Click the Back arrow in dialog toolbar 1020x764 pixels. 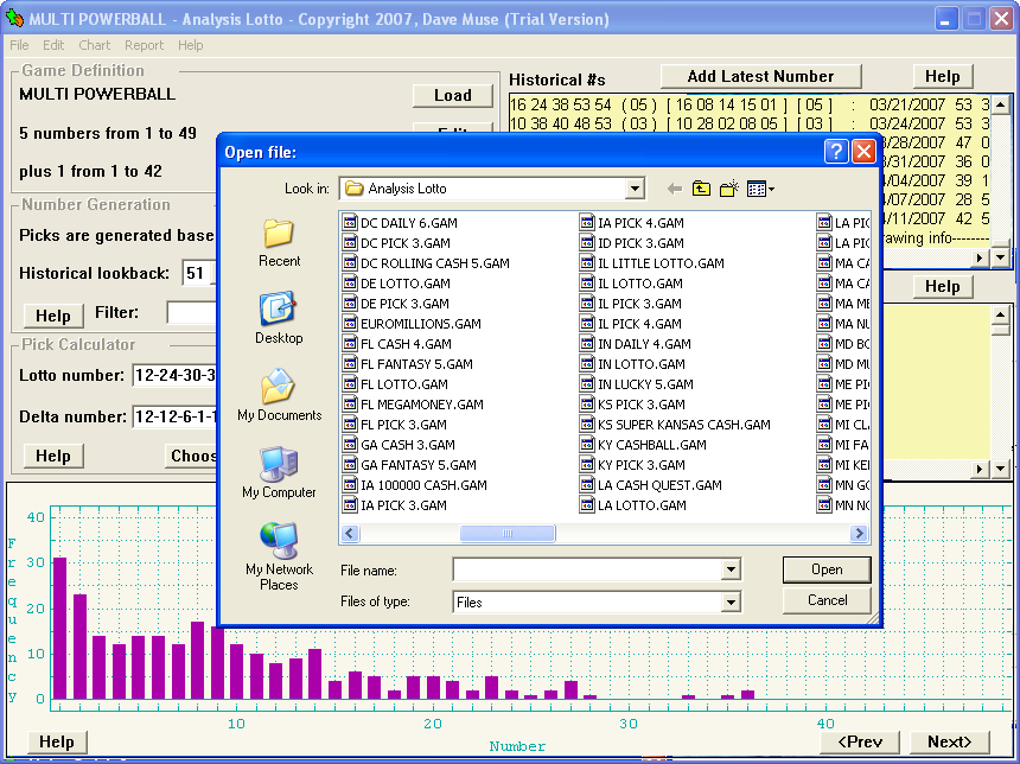[675, 189]
